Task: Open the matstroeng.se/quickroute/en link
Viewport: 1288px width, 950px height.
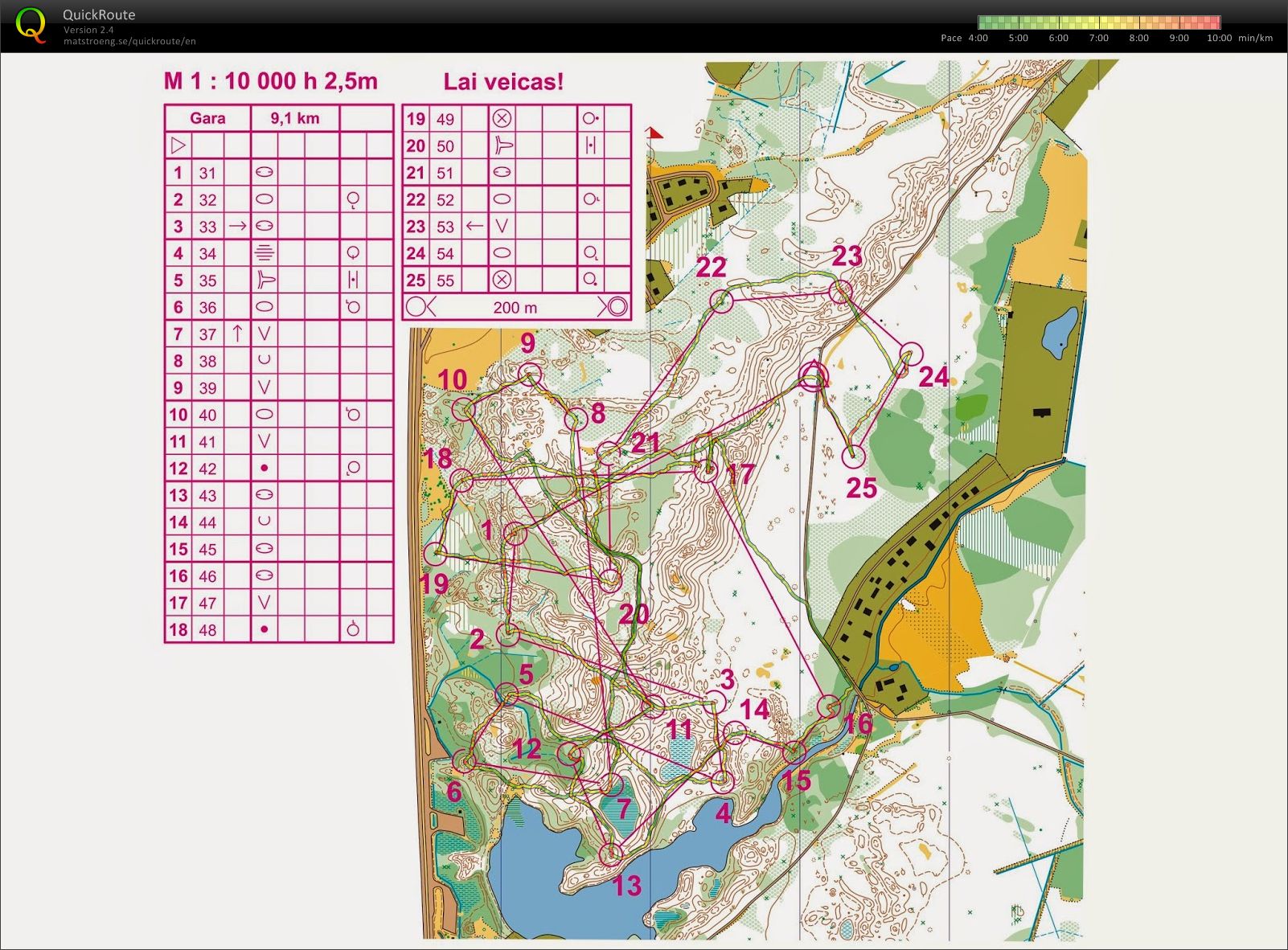Action: [x=129, y=41]
